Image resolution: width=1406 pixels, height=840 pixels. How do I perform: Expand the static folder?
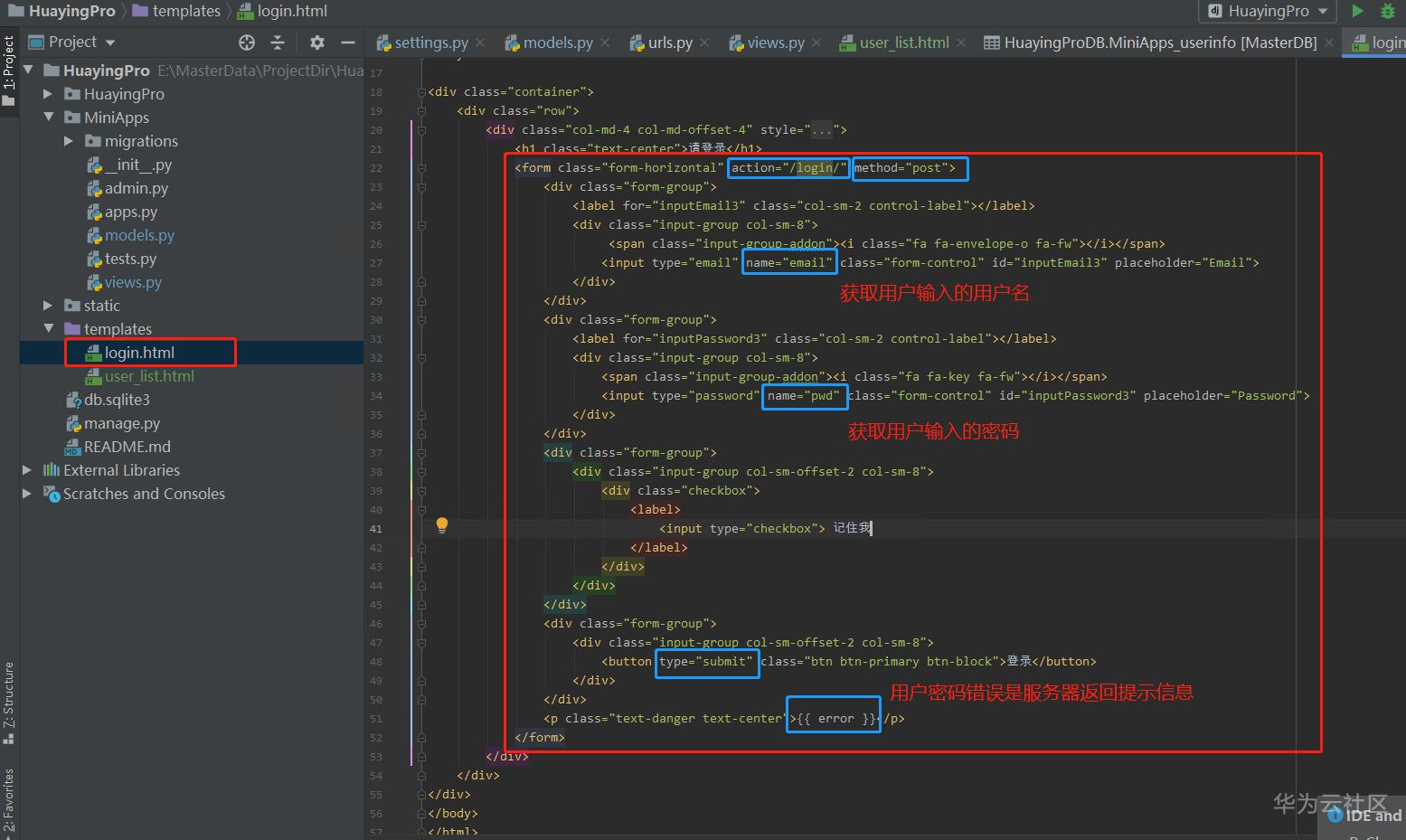(48, 305)
